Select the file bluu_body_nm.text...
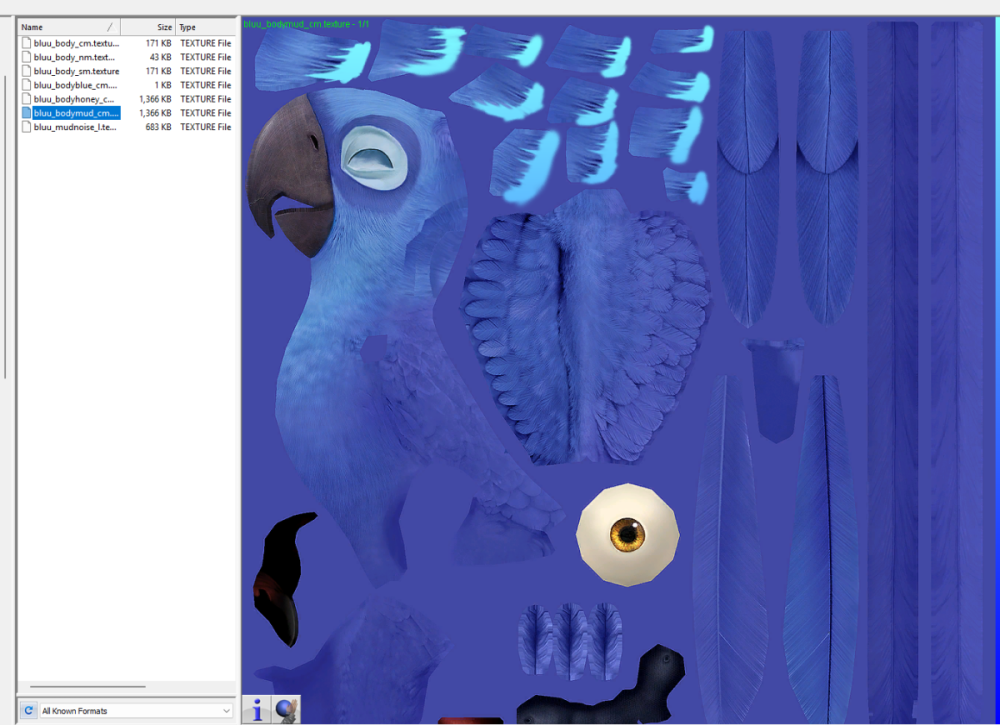This screenshot has width=1000, height=725. pyautogui.click(x=74, y=57)
